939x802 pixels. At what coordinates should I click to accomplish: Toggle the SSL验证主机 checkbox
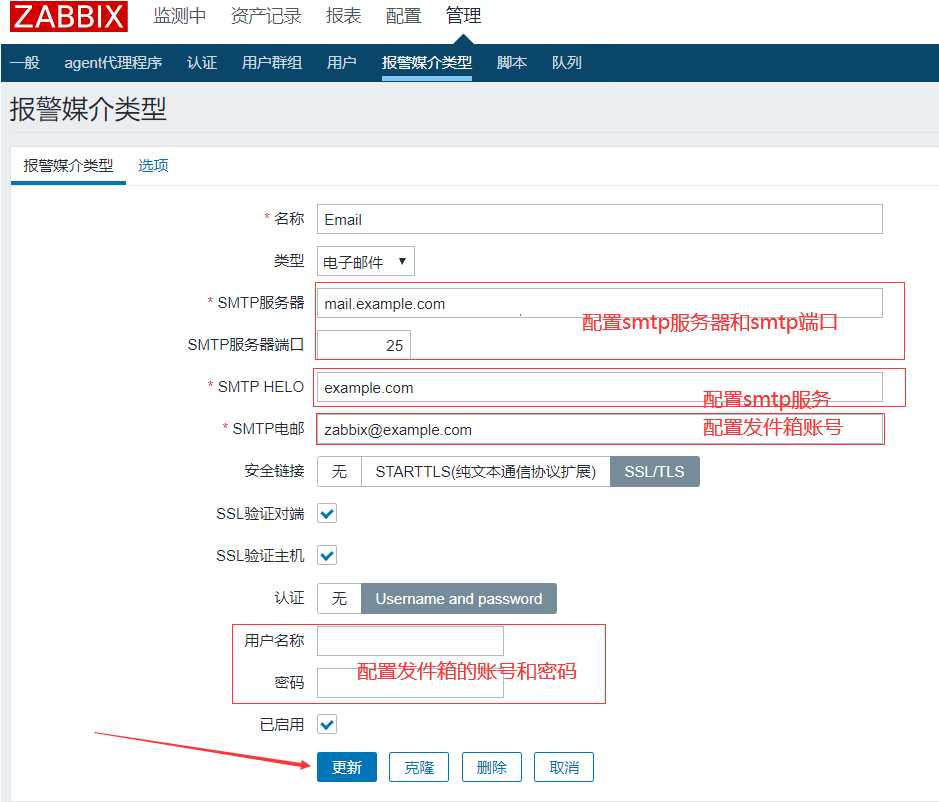tap(327, 555)
